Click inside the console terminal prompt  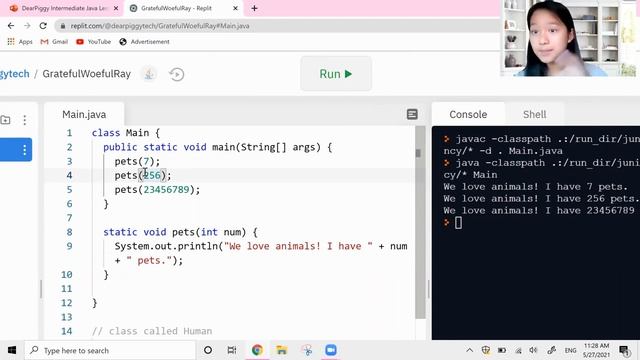coord(458,223)
